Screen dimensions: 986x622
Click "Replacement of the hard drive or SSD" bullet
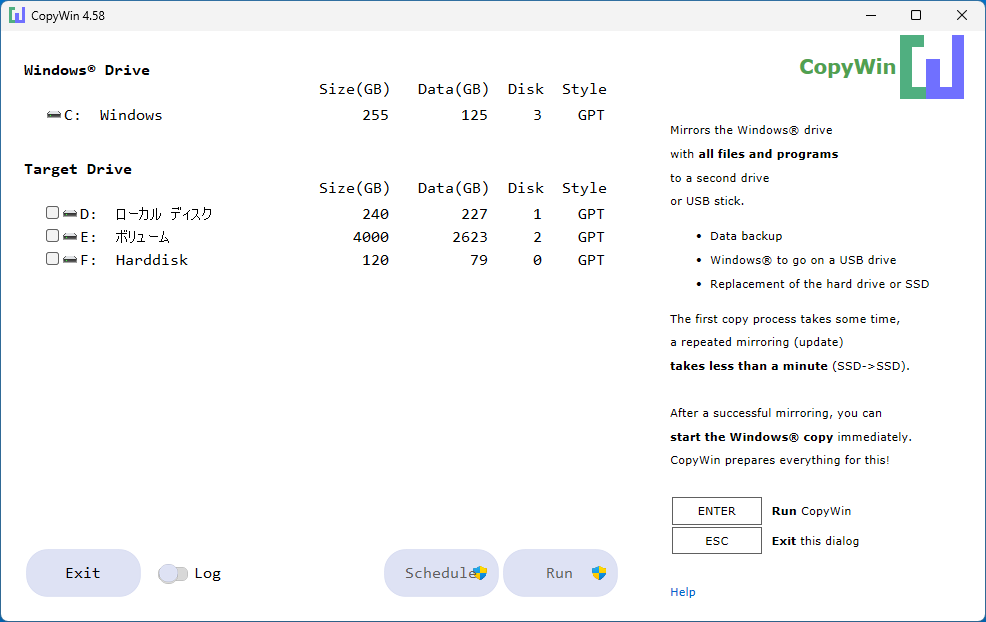point(819,284)
